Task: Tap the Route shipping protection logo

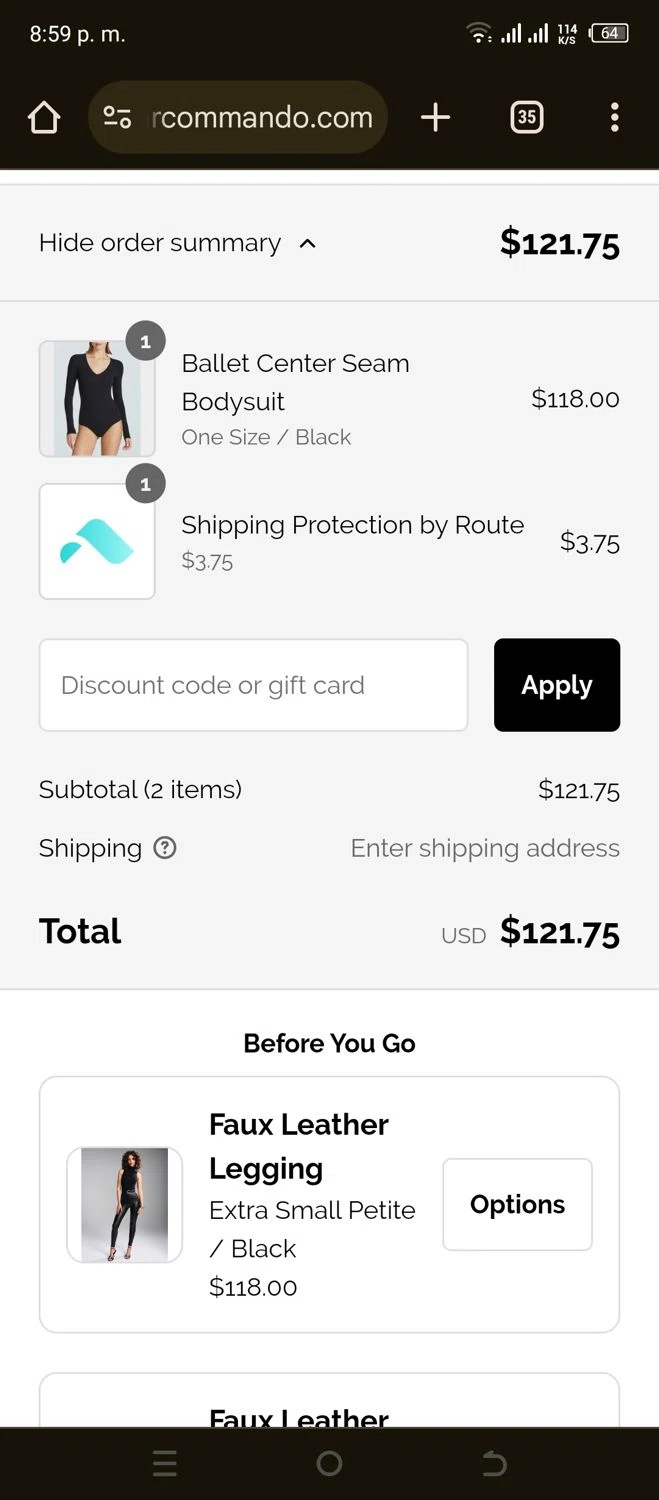Action: click(x=97, y=541)
